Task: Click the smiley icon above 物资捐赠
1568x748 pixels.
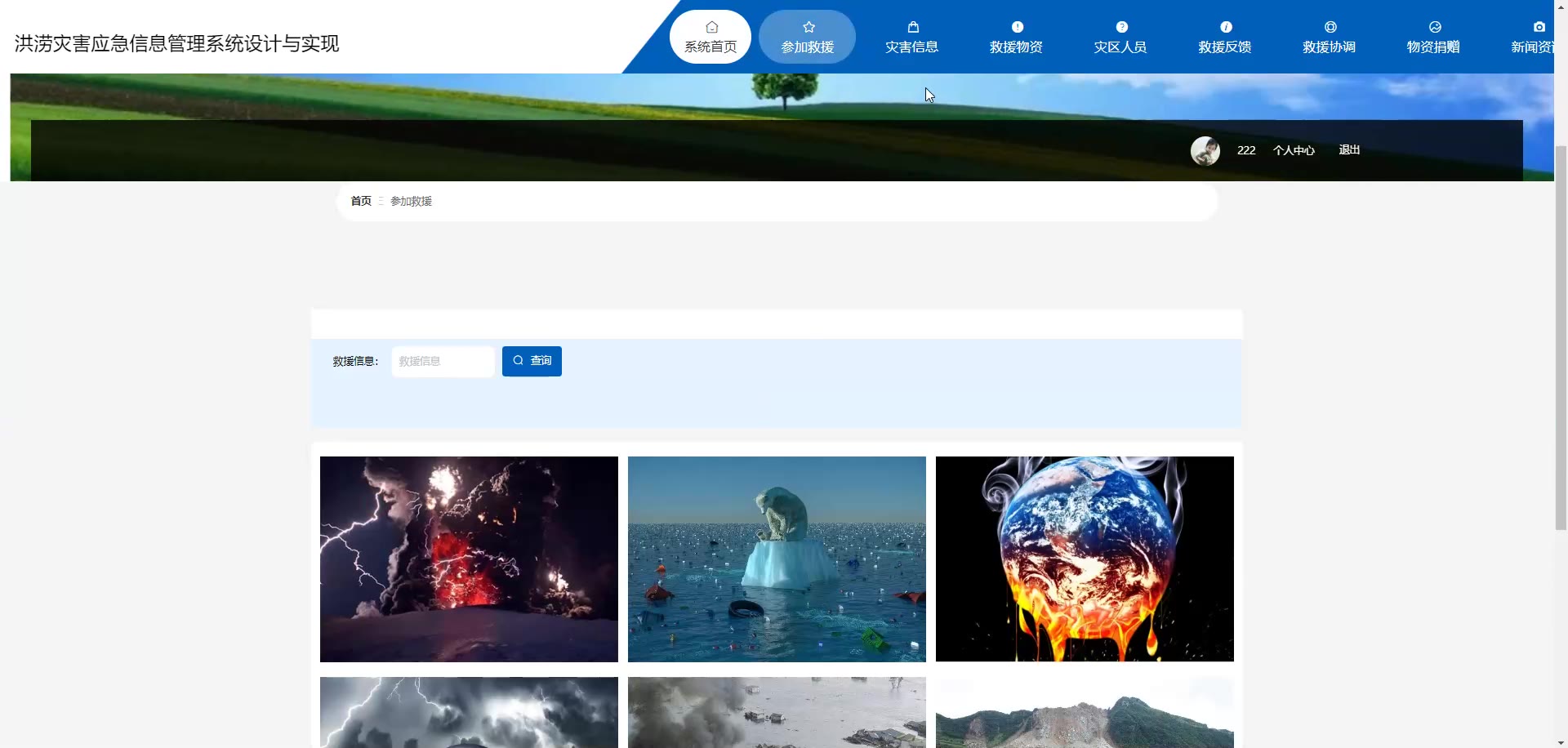Action: coord(1435,27)
